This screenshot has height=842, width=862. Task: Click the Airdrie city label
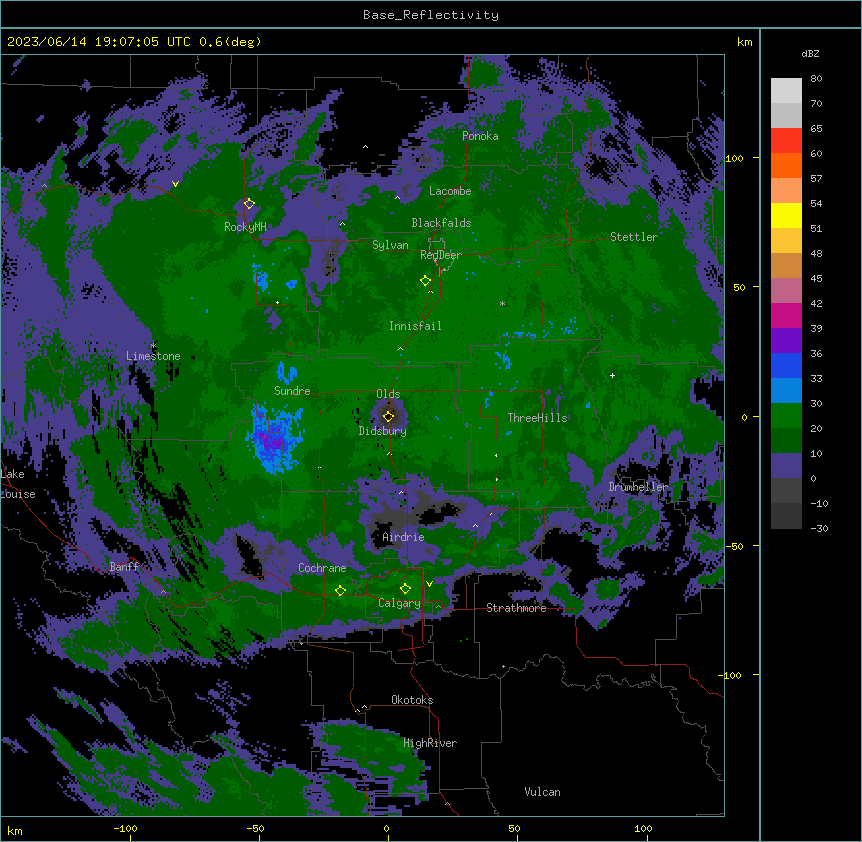point(403,537)
